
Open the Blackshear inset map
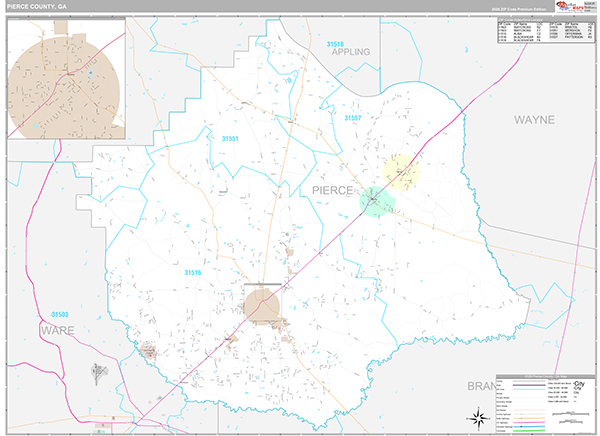click(x=66, y=79)
